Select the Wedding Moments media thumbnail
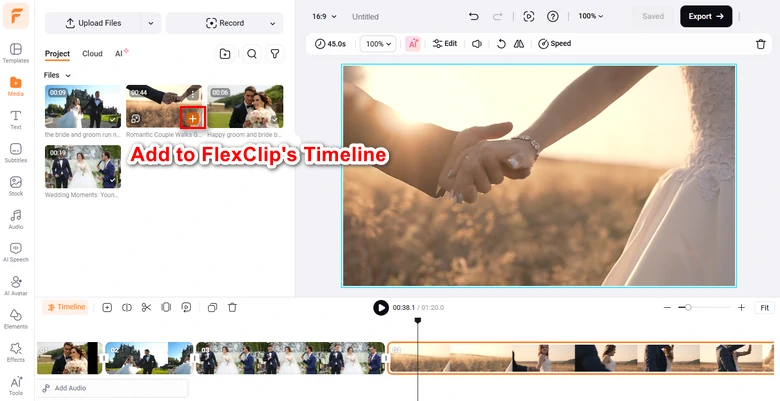This screenshot has height=401, width=780. [83, 167]
